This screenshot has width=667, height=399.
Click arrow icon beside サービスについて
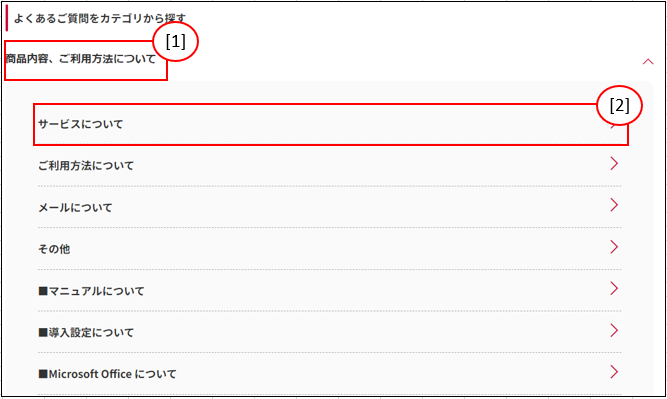[613, 126]
